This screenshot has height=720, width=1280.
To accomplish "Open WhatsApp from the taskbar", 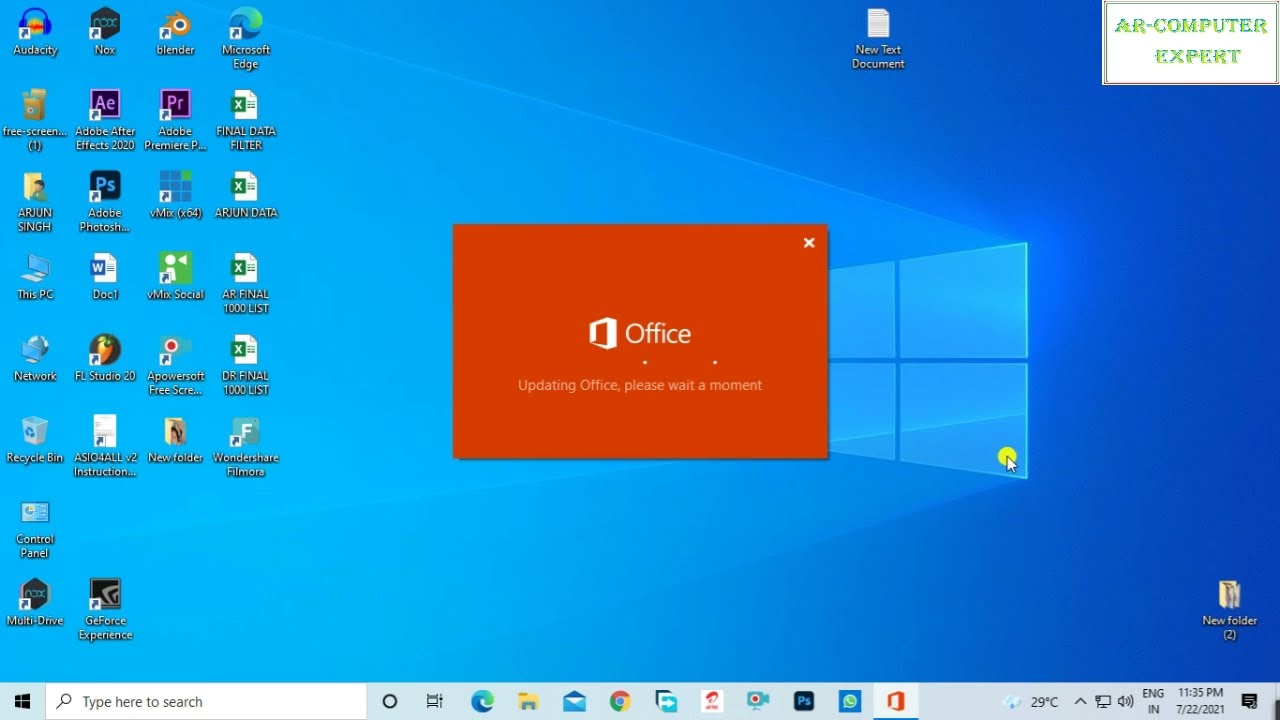I will tap(850, 701).
